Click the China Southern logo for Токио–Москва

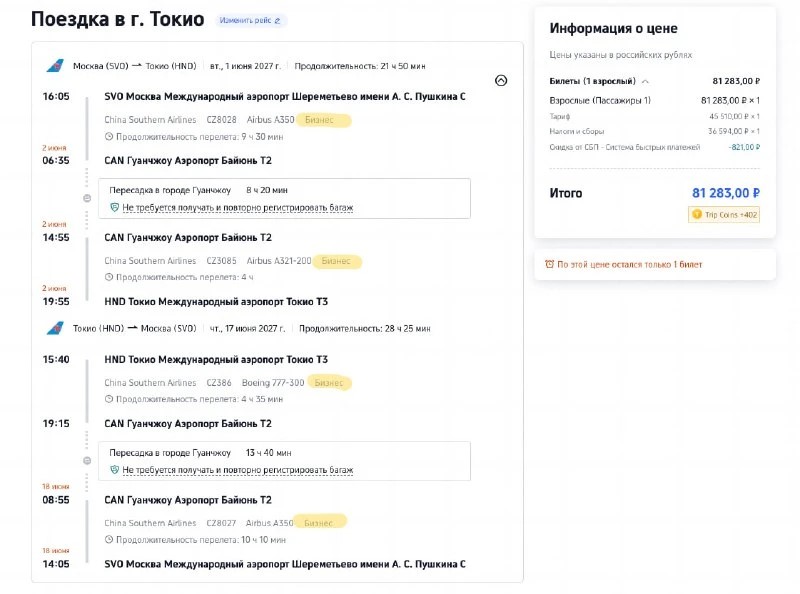click(x=55, y=328)
